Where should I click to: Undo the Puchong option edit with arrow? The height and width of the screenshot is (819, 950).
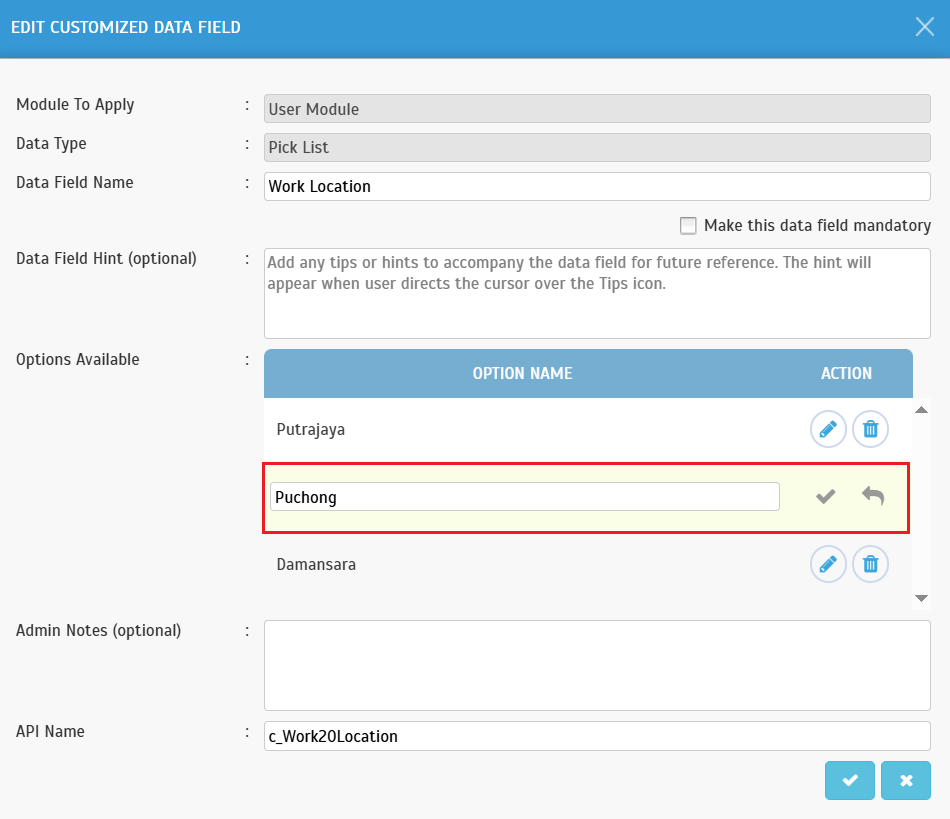pyautogui.click(x=873, y=496)
